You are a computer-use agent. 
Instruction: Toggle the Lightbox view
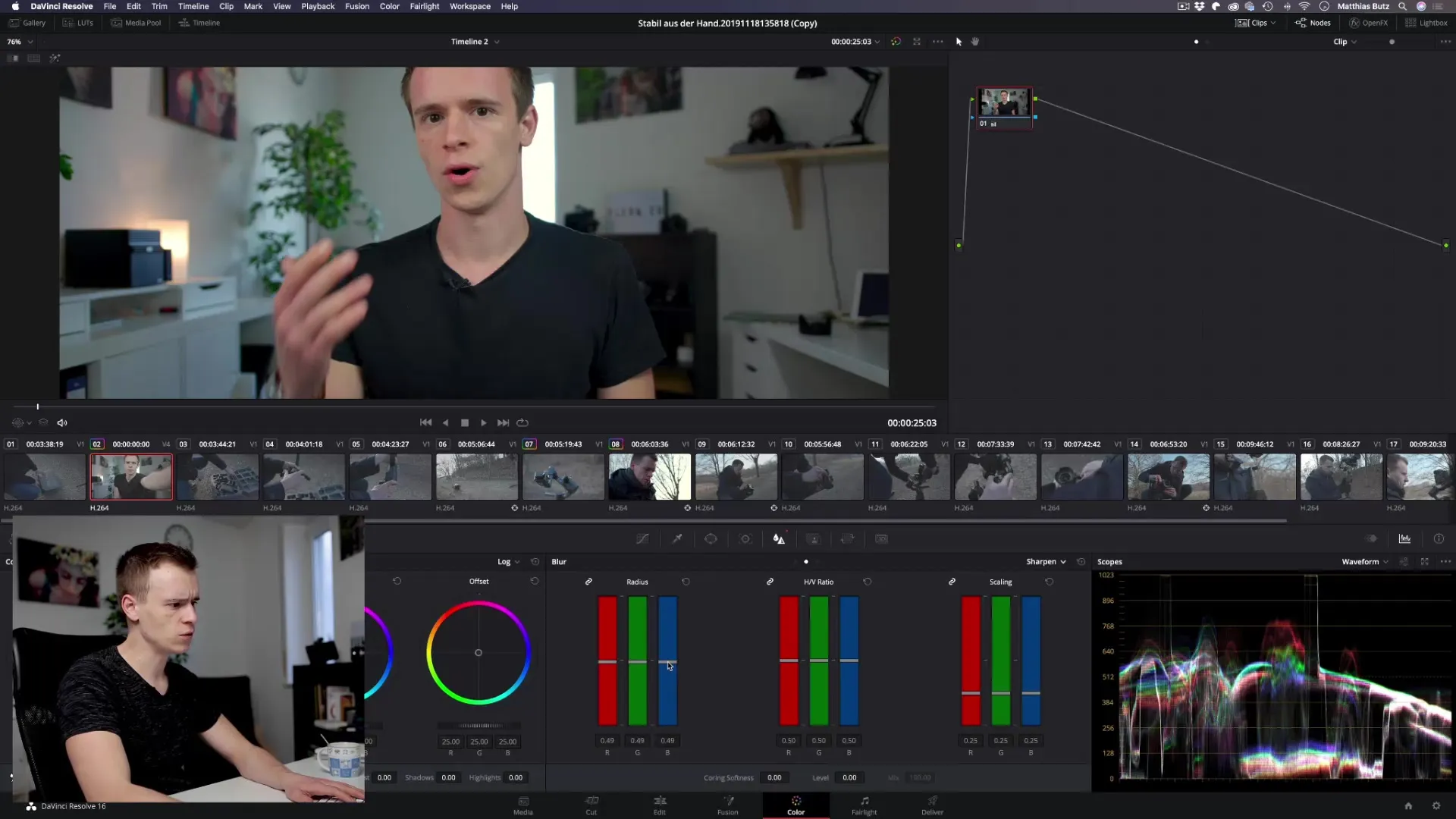[x=1426, y=23]
